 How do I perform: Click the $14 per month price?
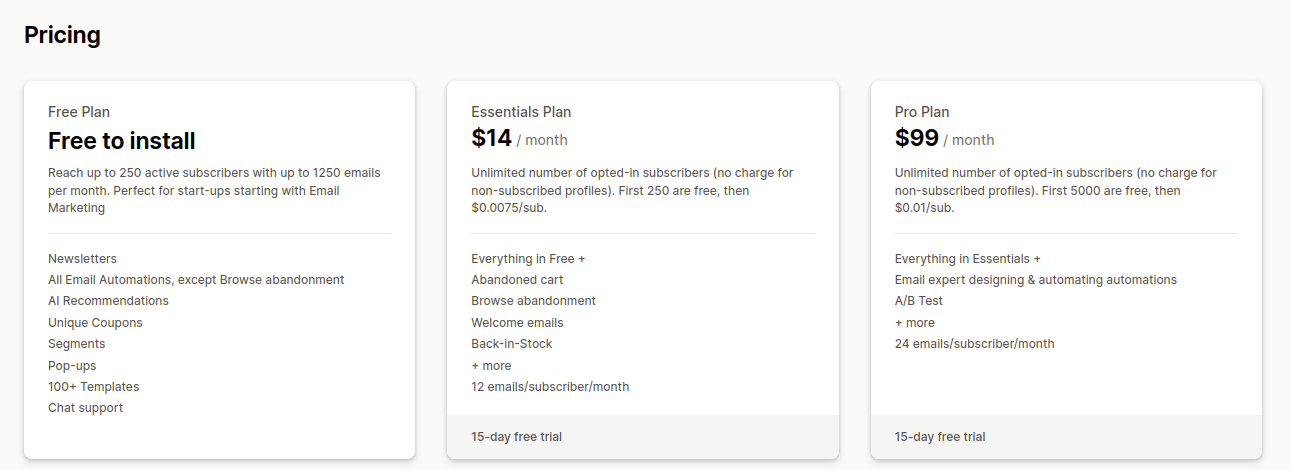click(519, 138)
